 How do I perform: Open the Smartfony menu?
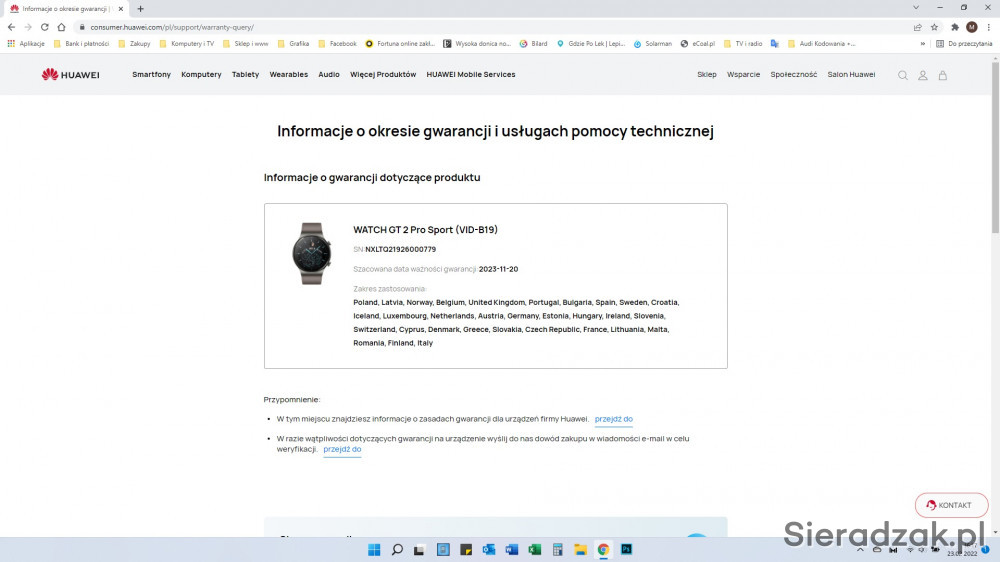coord(151,75)
